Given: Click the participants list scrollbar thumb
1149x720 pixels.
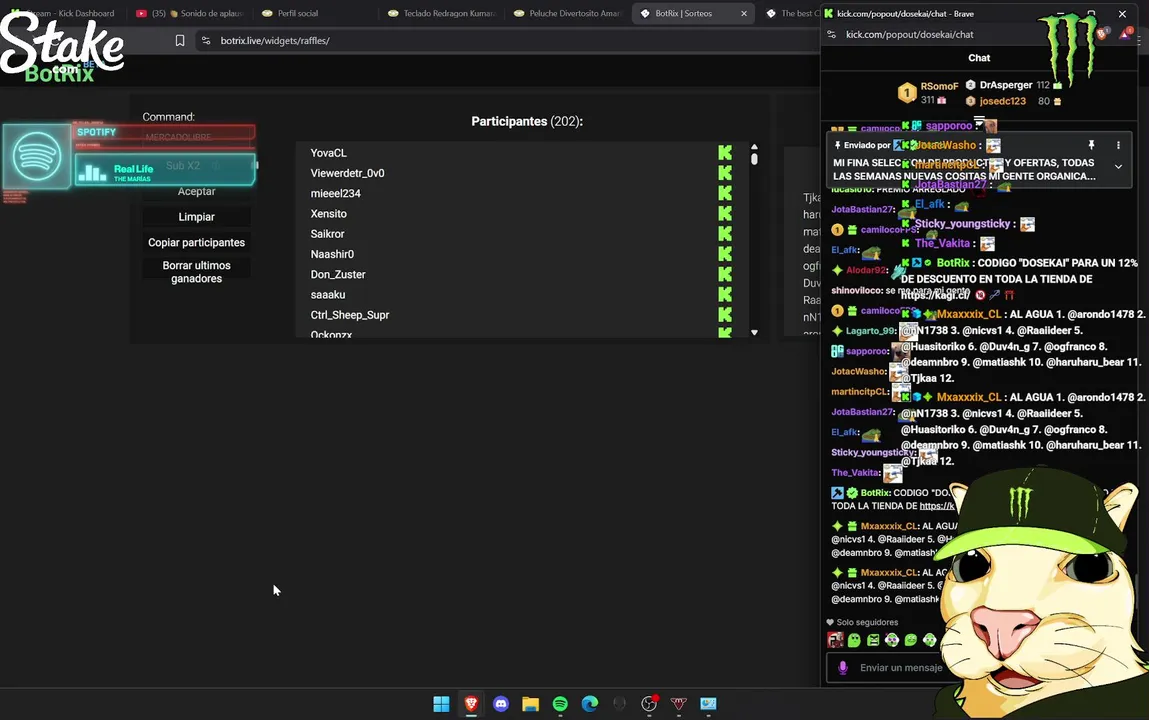Looking at the screenshot, I should [754, 158].
